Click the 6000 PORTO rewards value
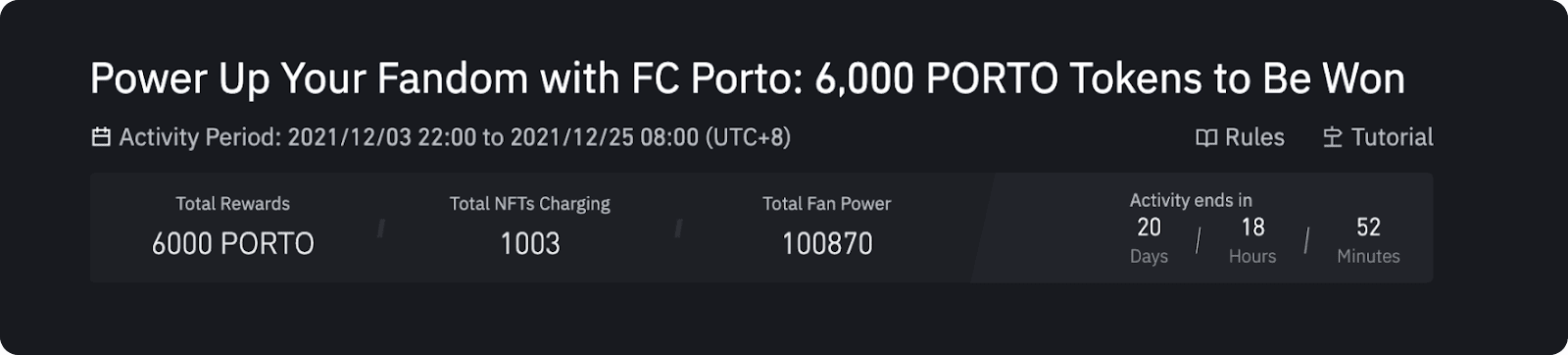The height and width of the screenshot is (355, 1568). click(x=232, y=243)
